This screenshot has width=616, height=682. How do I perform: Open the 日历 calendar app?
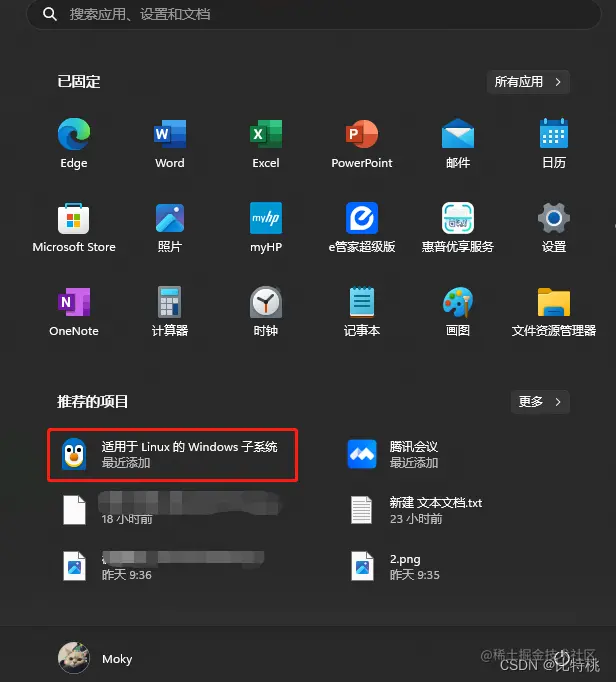click(x=554, y=144)
